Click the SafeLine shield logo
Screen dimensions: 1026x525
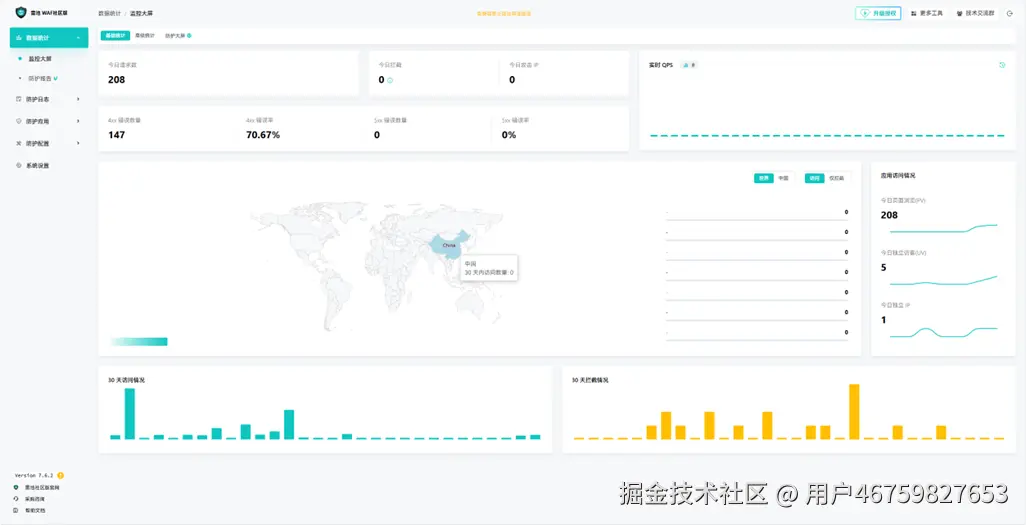[21, 12]
